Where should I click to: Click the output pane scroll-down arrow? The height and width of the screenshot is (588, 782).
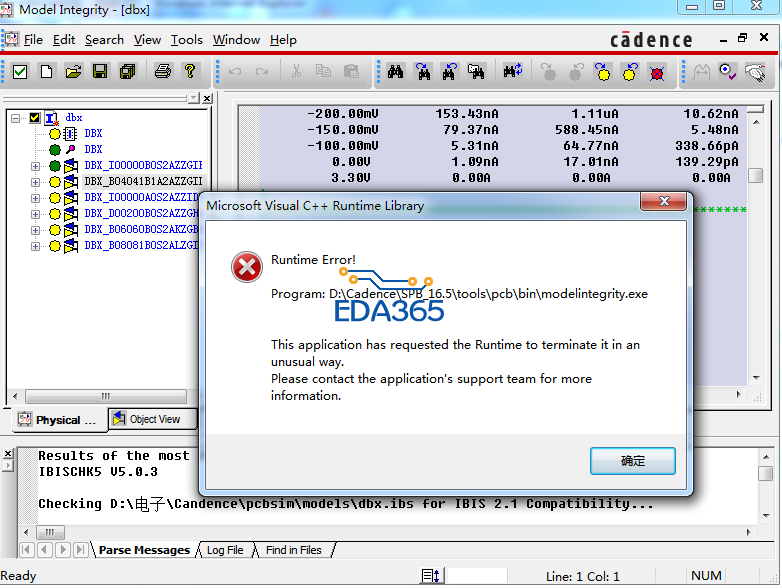coord(766,516)
